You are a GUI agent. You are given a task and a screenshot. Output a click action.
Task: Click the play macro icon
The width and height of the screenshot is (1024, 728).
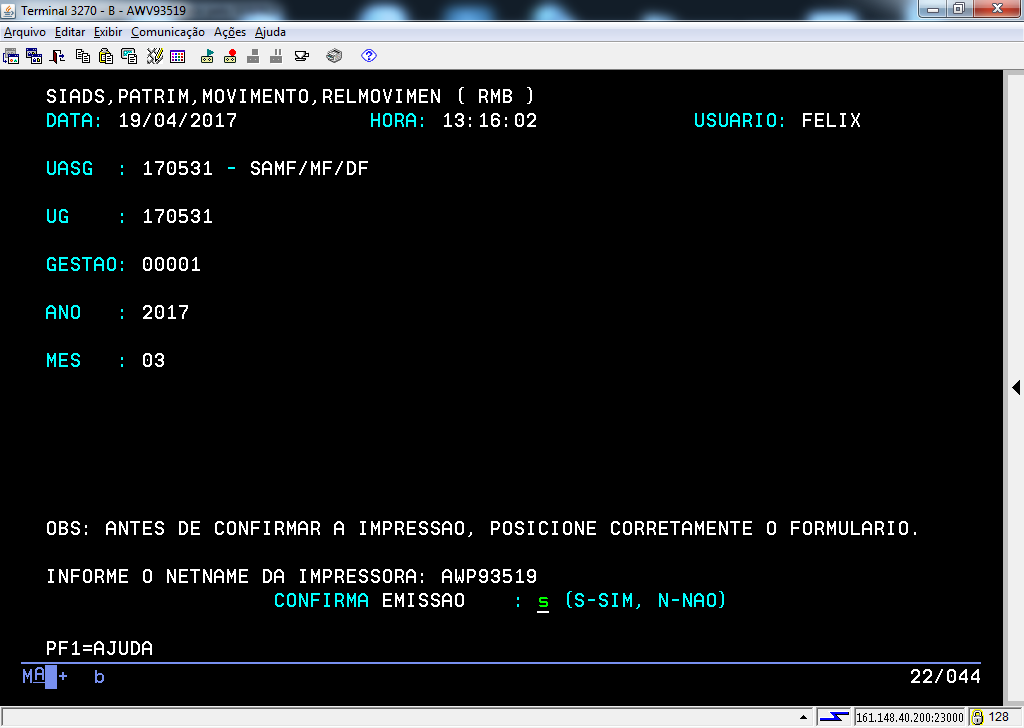pos(207,56)
